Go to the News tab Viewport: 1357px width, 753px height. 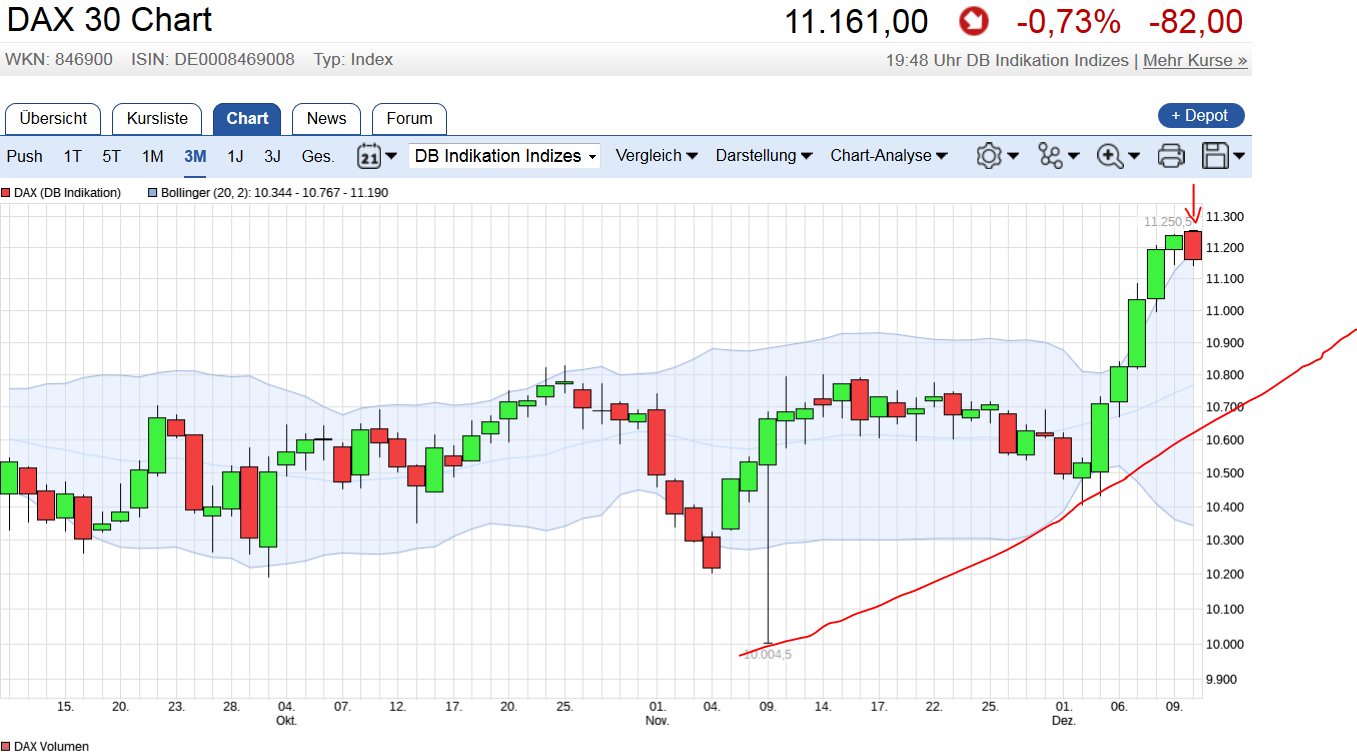coord(326,118)
